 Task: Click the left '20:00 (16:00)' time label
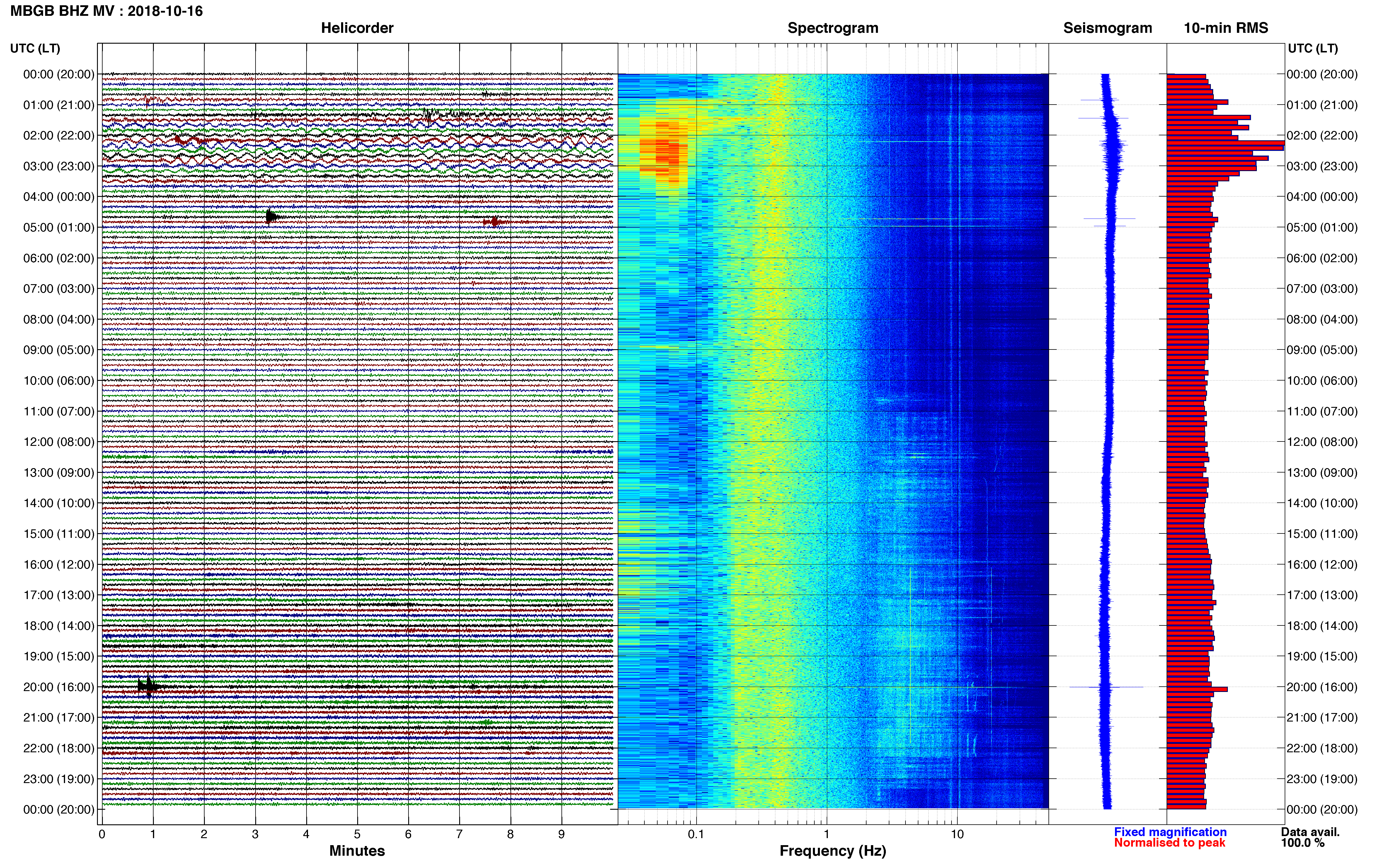[59, 687]
